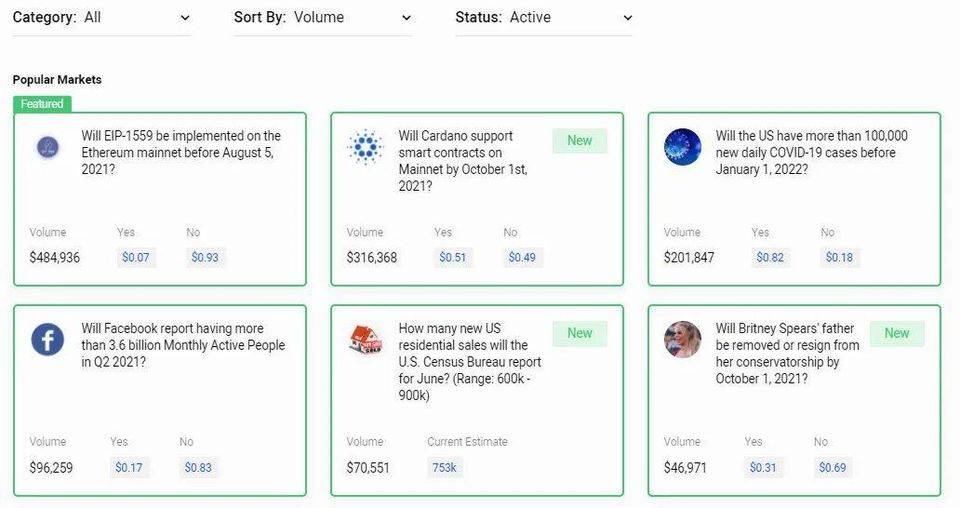Click the $484,936 volume value
Image resolution: width=960 pixels, height=508 pixels.
pyautogui.click(x=54, y=258)
